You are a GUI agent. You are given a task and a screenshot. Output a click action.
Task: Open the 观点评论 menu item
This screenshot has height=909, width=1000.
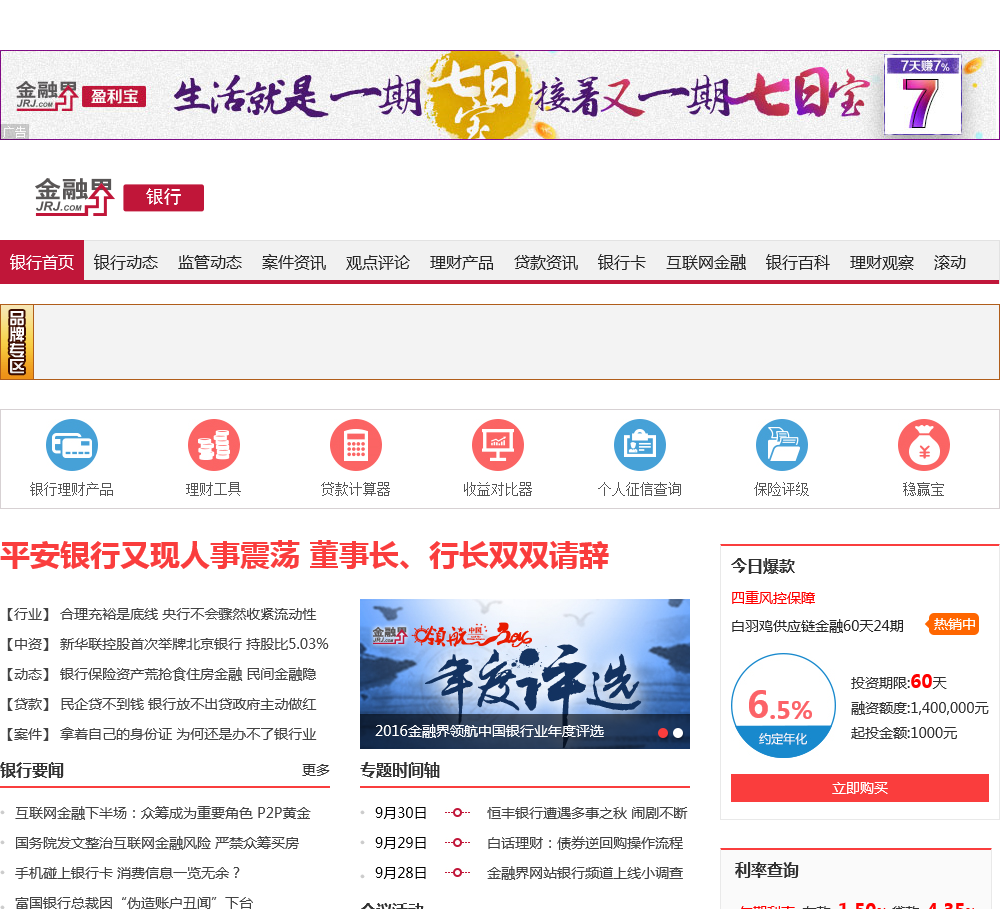tap(378, 262)
